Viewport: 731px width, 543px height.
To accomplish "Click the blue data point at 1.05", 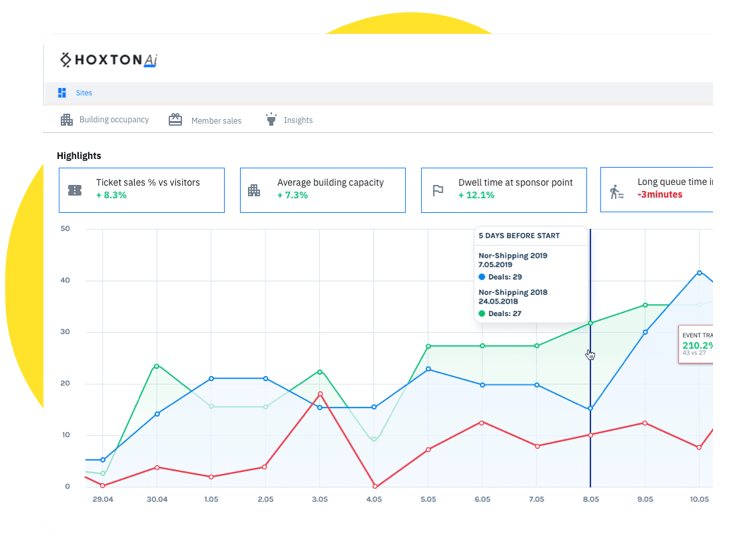I will [211, 378].
